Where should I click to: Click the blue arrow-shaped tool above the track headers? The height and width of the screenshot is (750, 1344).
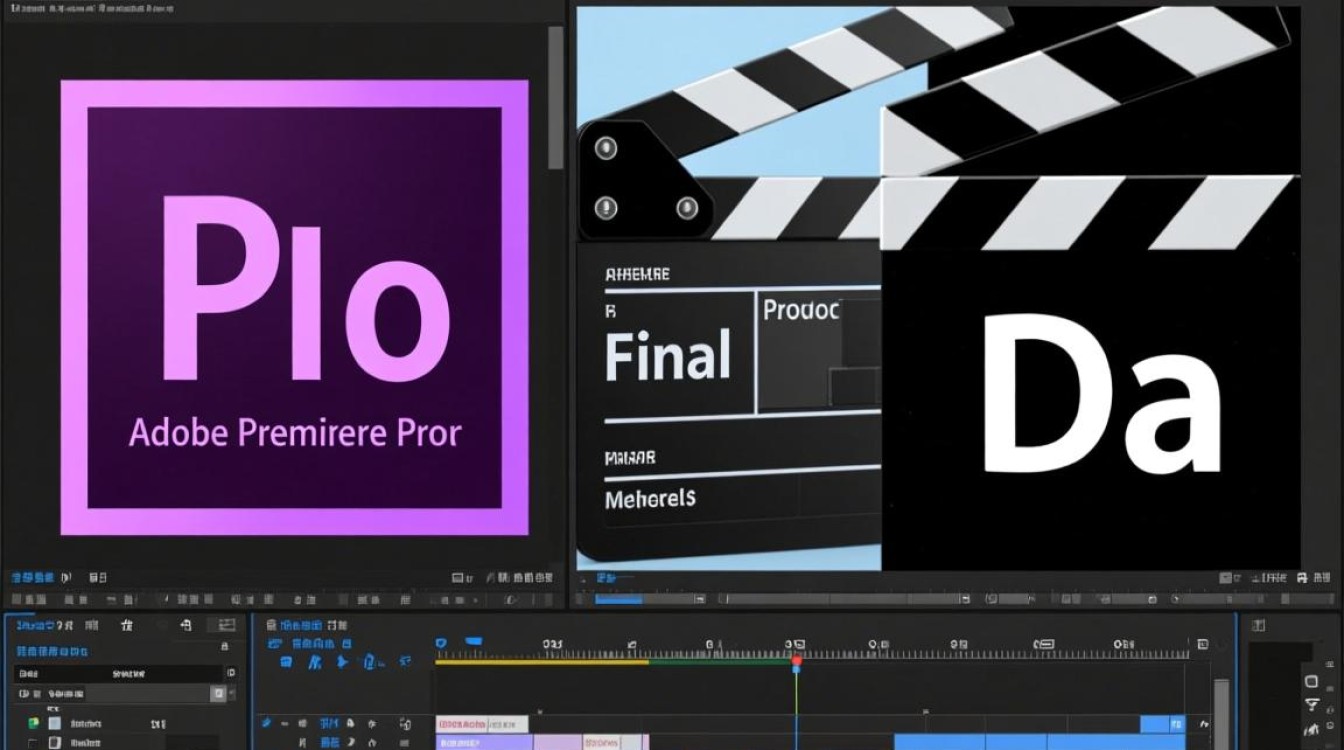pyautogui.click(x=343, y=661)
